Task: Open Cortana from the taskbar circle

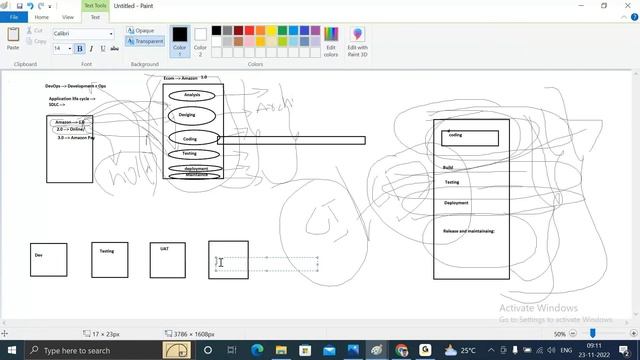Action: tap(208, 350)
